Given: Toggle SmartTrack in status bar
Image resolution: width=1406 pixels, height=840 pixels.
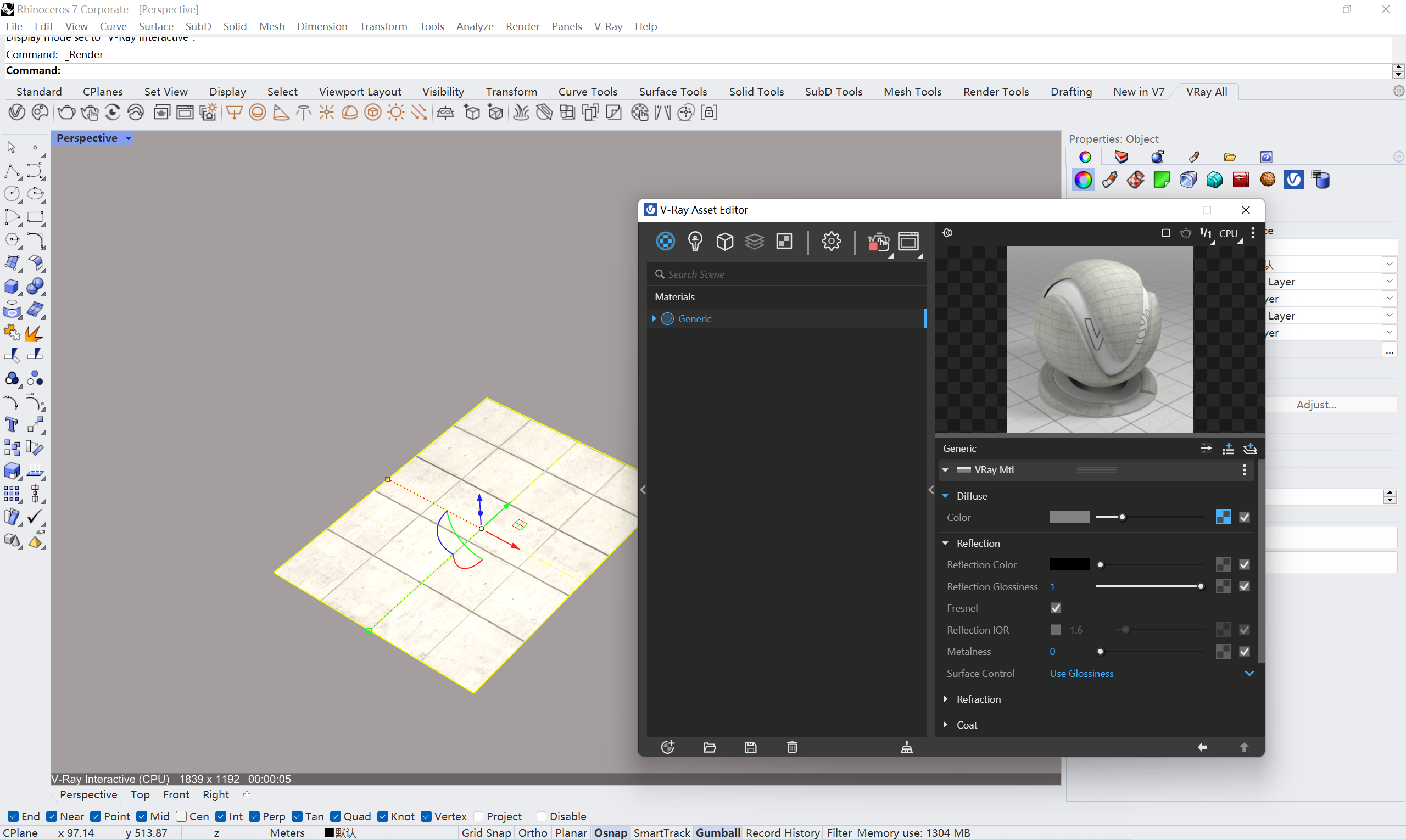Looking at the screenshot, I should (661, 833).
